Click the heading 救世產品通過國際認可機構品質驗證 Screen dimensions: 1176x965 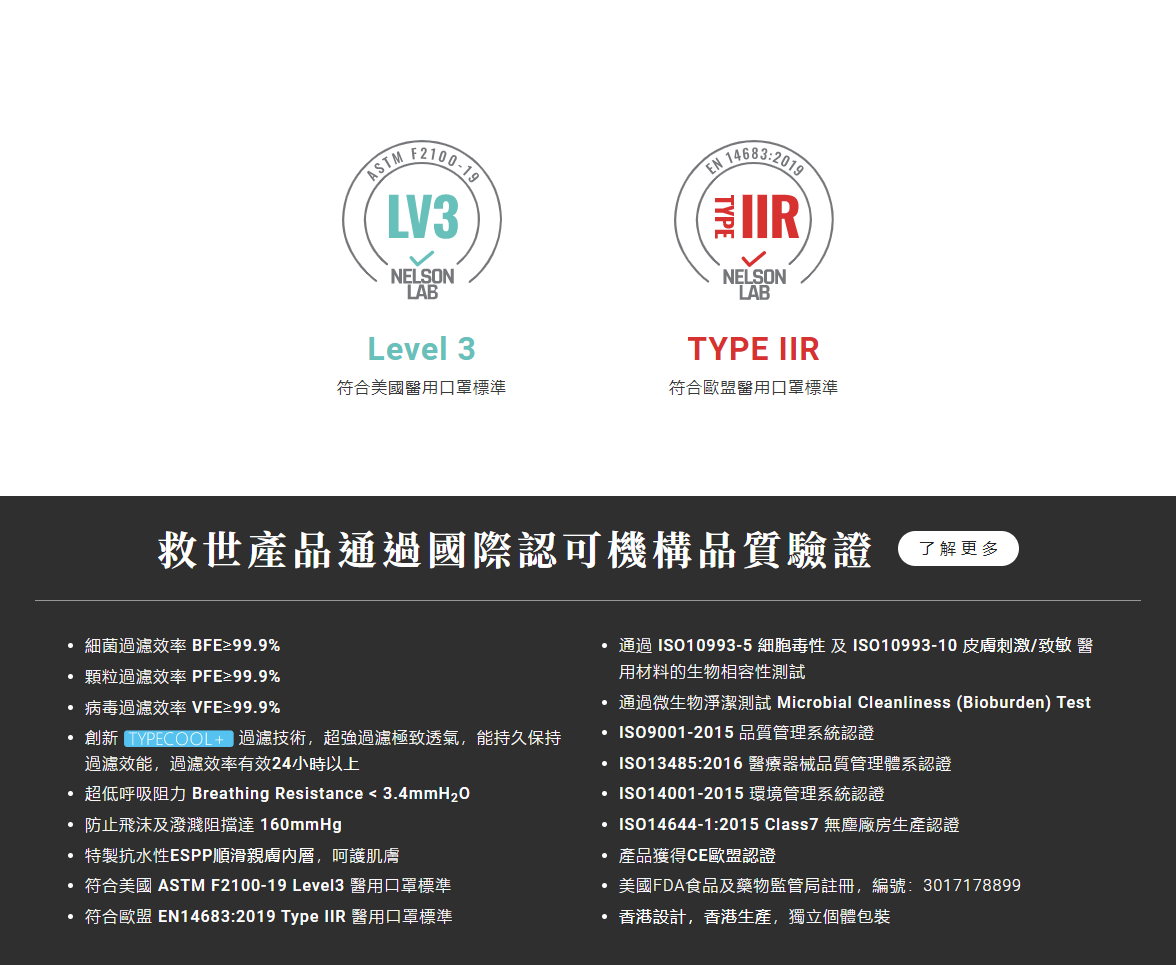pyautogui.click(x=515, y=550)
